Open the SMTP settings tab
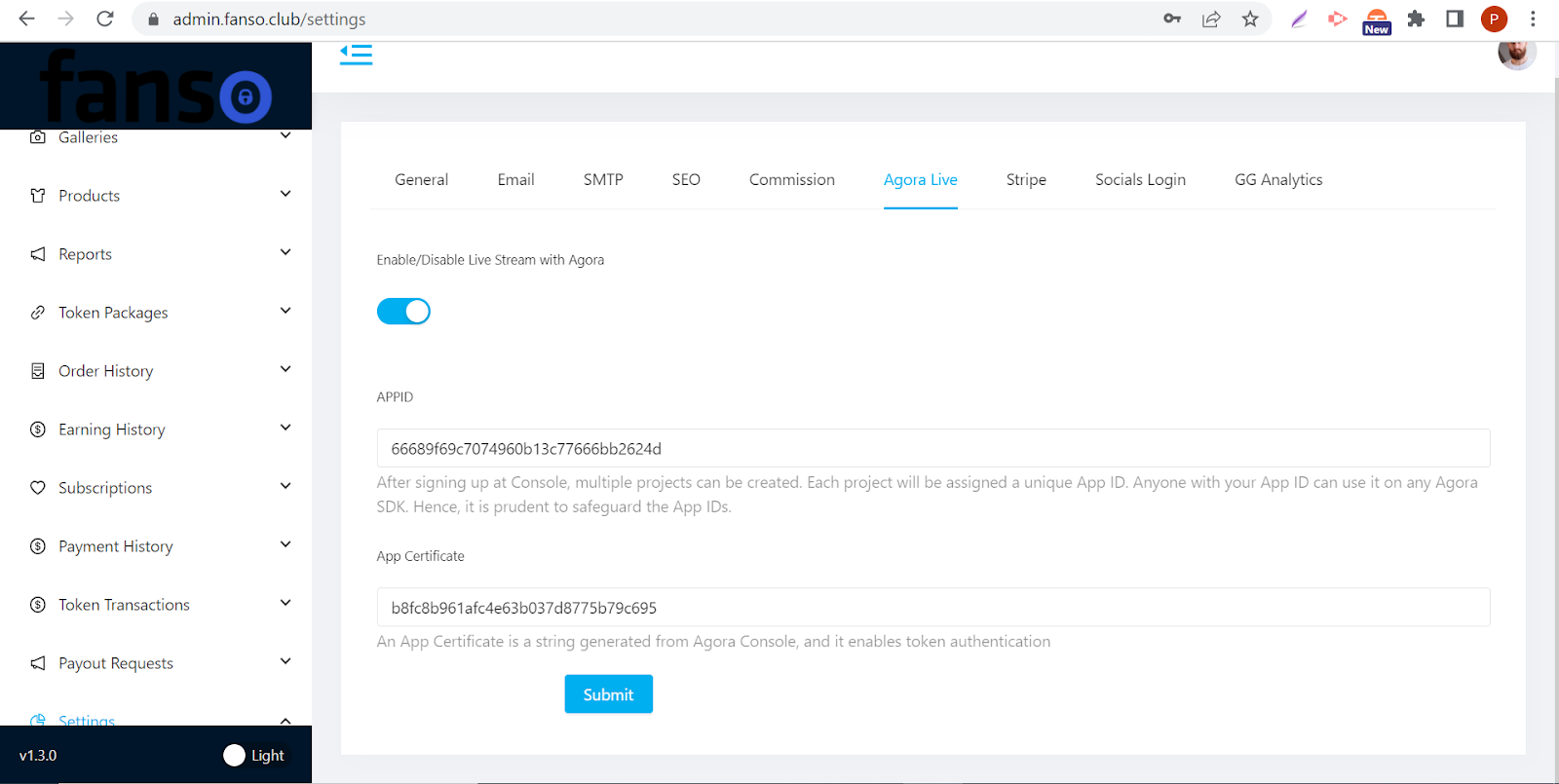This screenshot has width=1559, height=784. [603, 179]
